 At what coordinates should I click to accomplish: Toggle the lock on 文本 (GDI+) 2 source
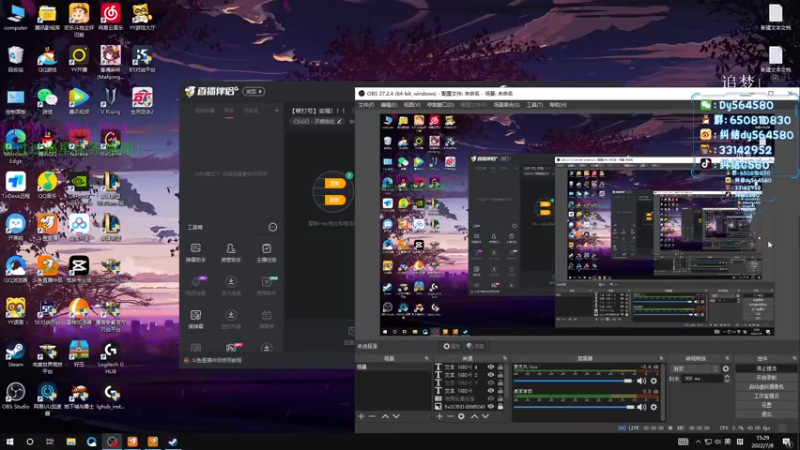click(x=501, y=374)
